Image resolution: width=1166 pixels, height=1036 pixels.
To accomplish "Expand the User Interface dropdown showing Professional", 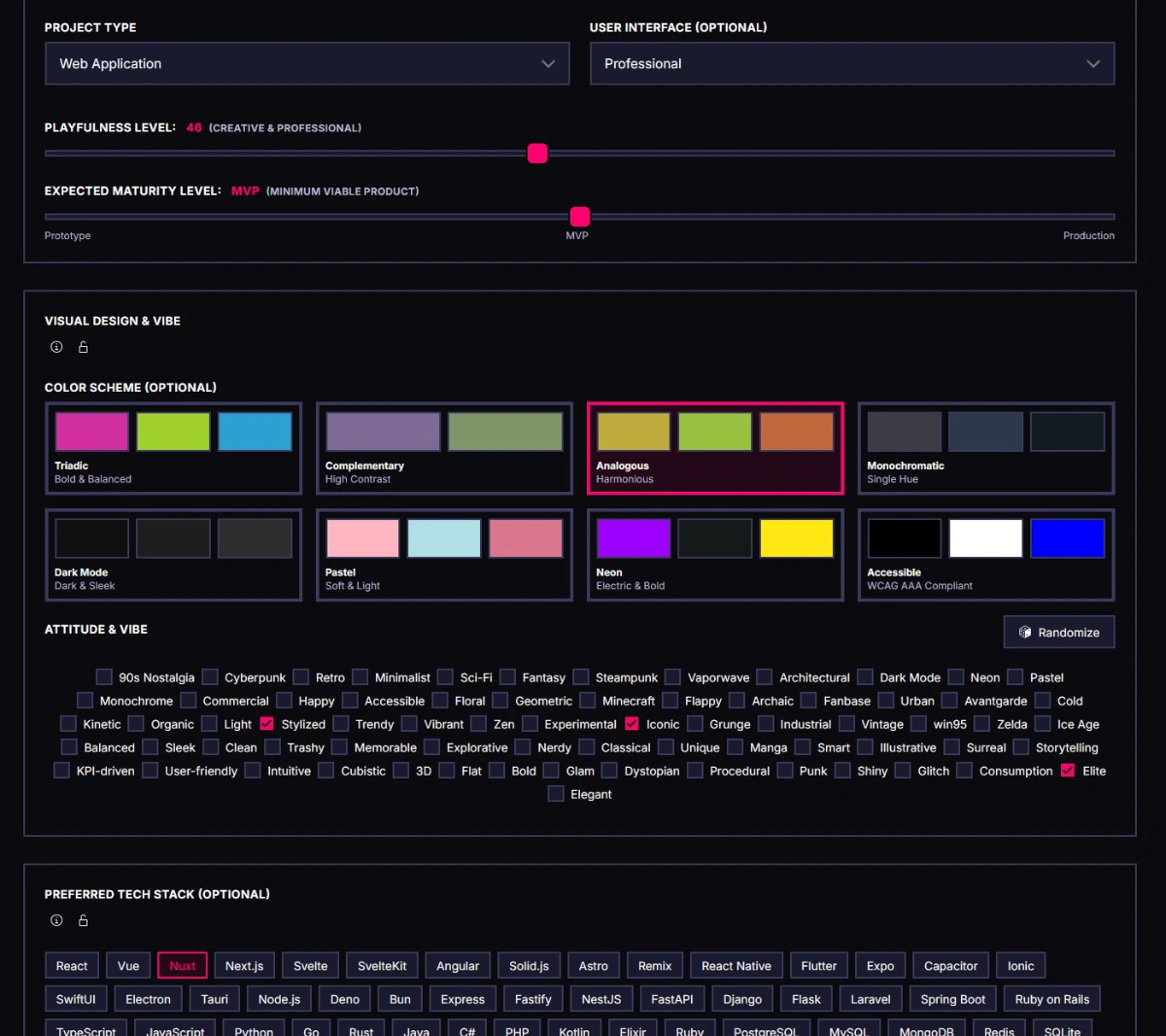I will tap(851, 64).
